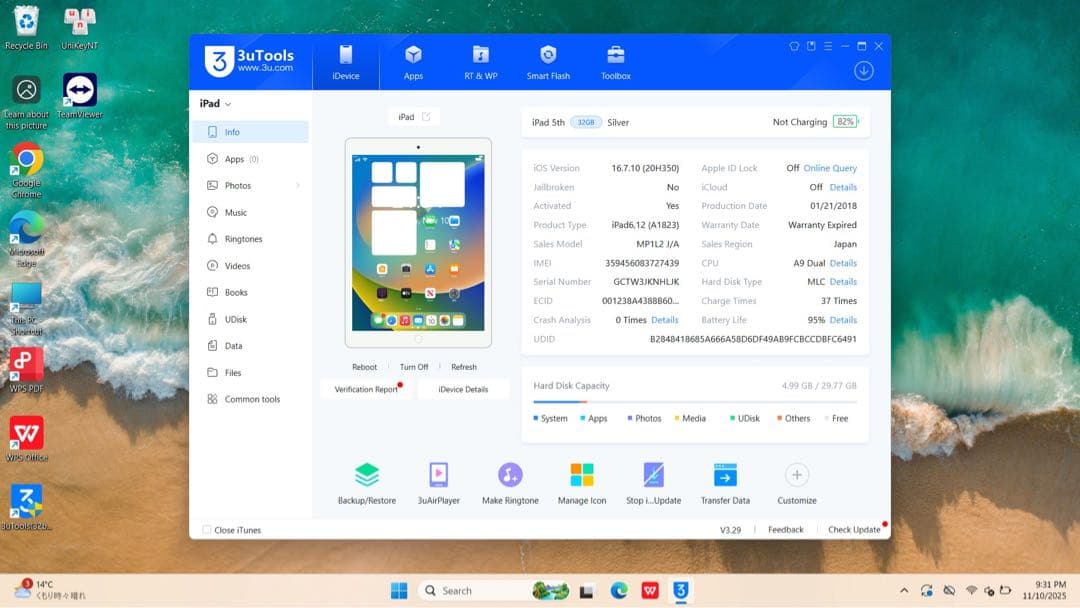The height and width of the screenshot is (608, 1080).
Task: Click the Hard Disk Capacity usage bar
Action: coord(694,401)
